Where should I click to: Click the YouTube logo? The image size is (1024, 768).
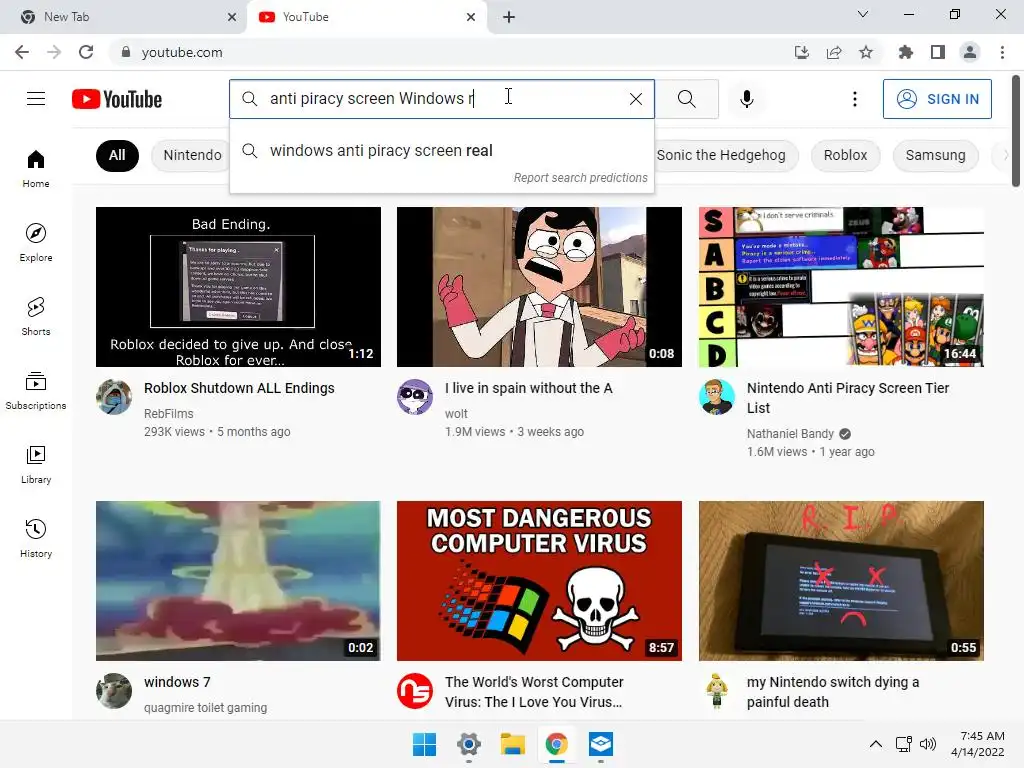pos(117,99)
